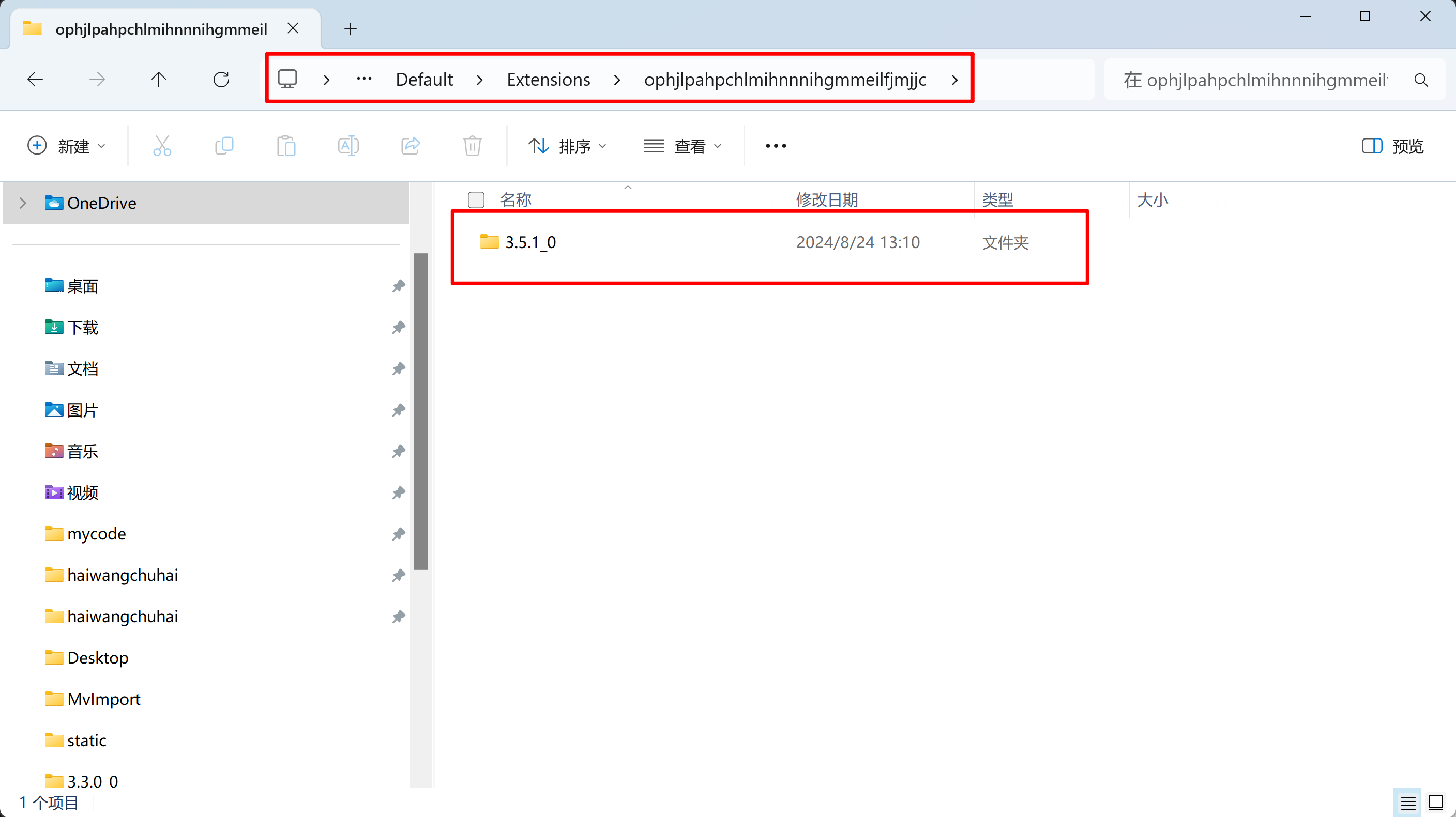Click the 3.5.1_0 folder icon
The image size is (1456, 817).
[490, 242]
